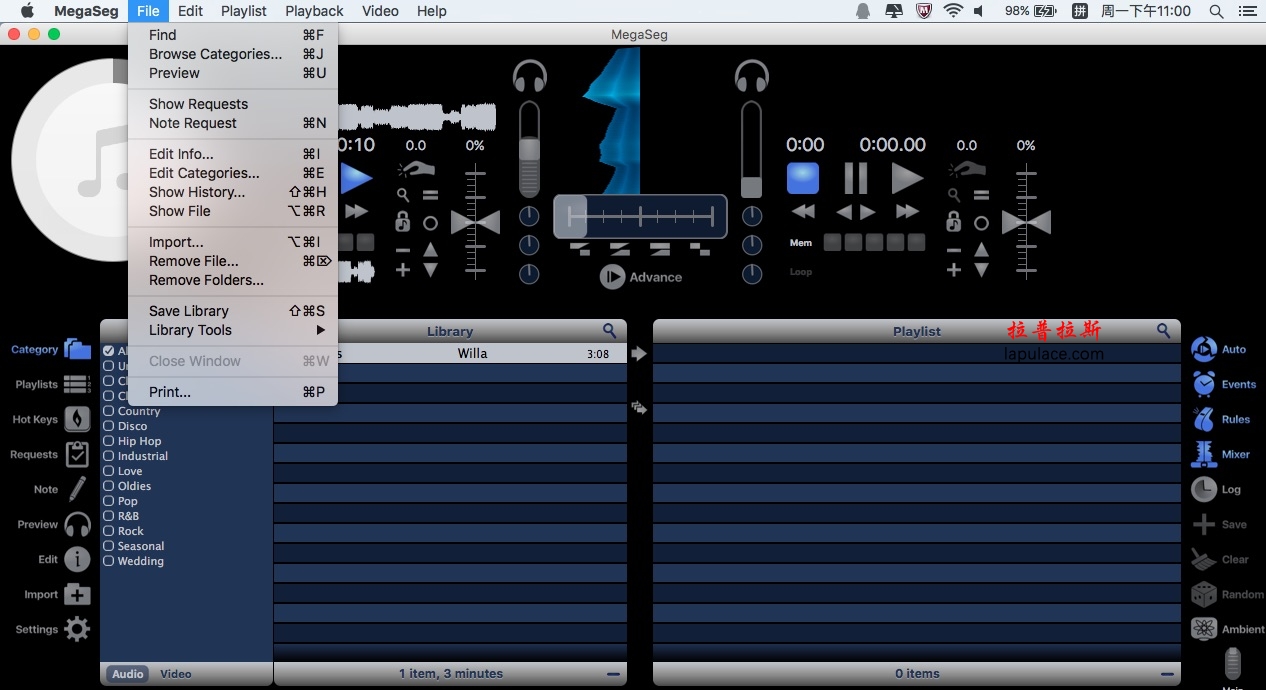Click the Random dice icon

(x=1204, y=594)
